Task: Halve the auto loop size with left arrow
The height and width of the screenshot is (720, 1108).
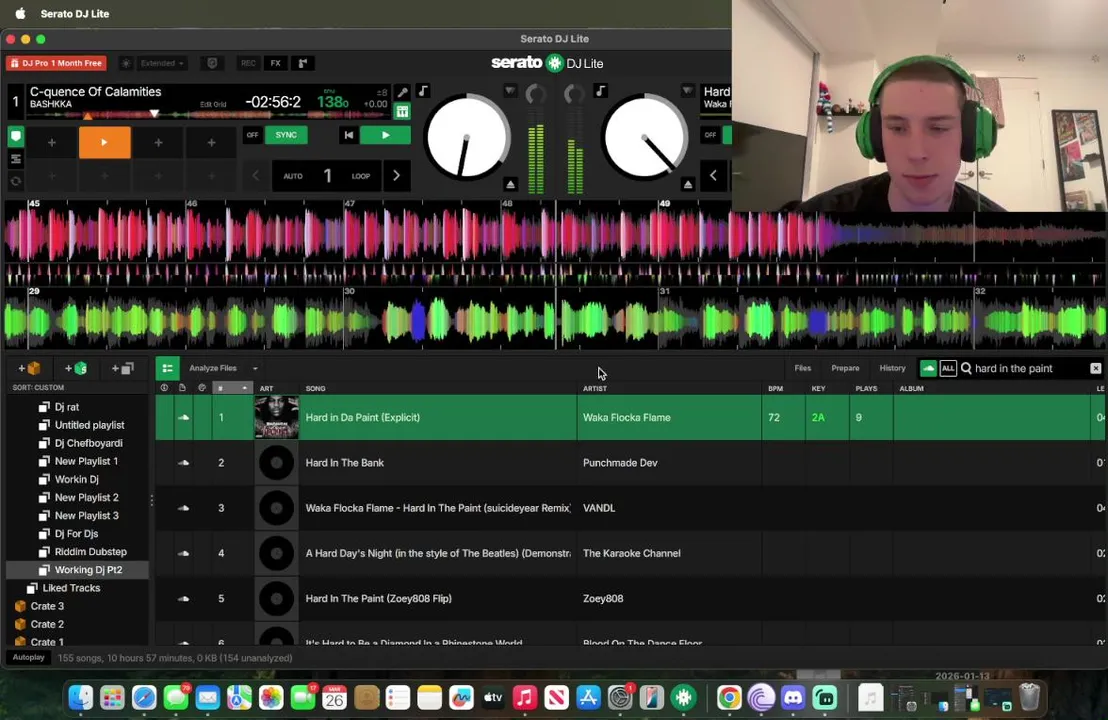Action: 256,175
